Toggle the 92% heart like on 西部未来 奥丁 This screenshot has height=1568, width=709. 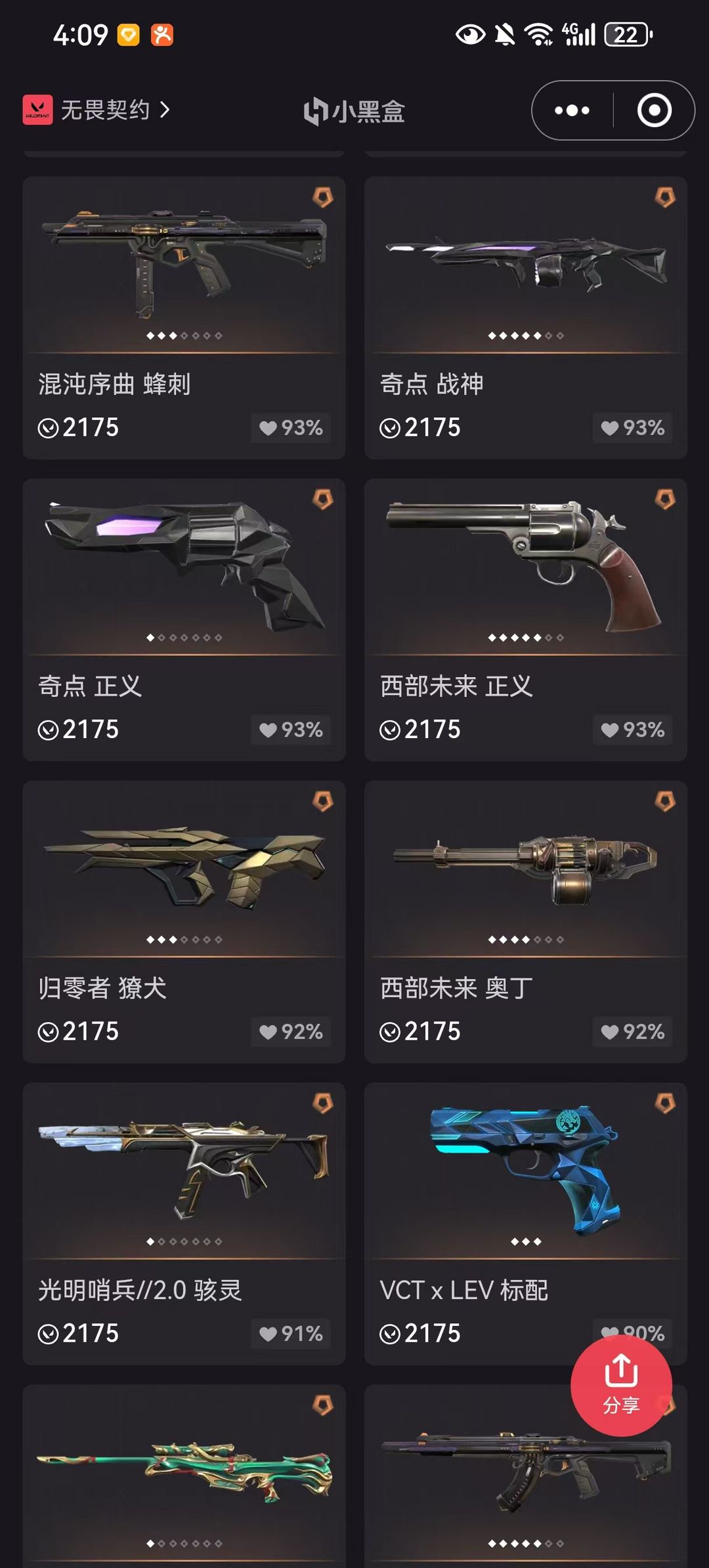(632, 1031)
